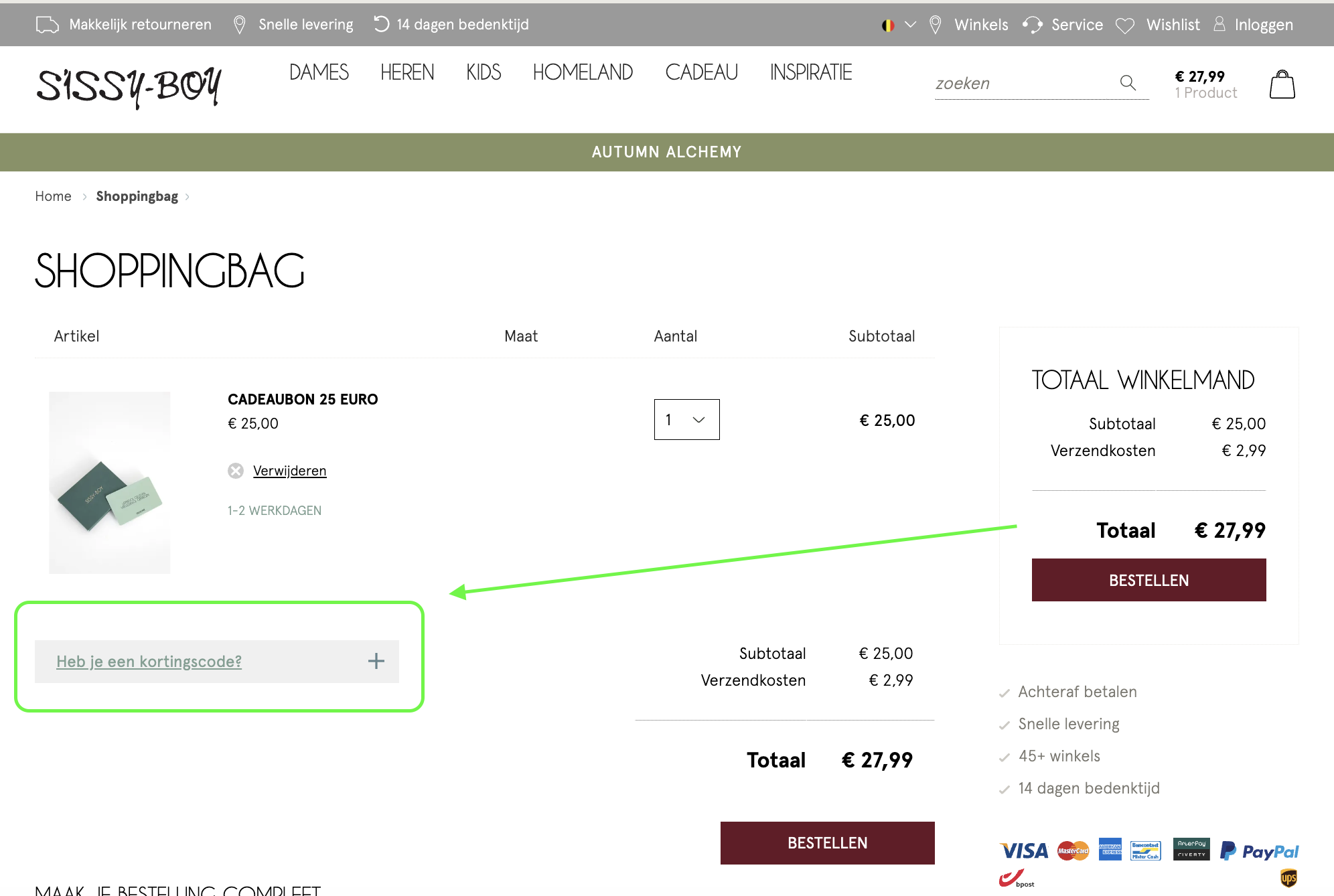
Task: Open the AUTUMN ALCHEMY banner
Action: pyautogui.click(x=667, y=152)
